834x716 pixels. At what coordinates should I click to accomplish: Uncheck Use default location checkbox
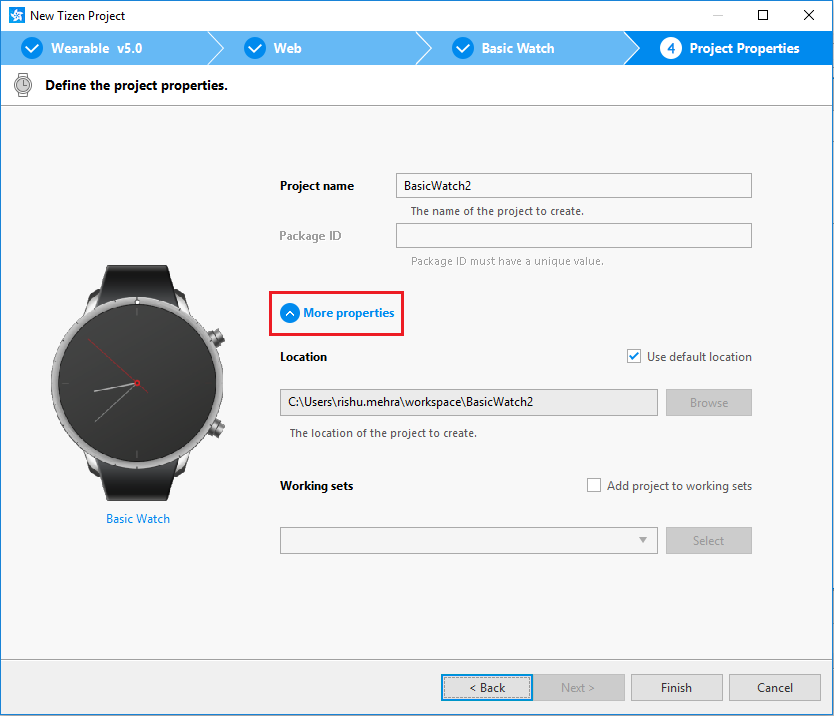click(x=634, y=357)
